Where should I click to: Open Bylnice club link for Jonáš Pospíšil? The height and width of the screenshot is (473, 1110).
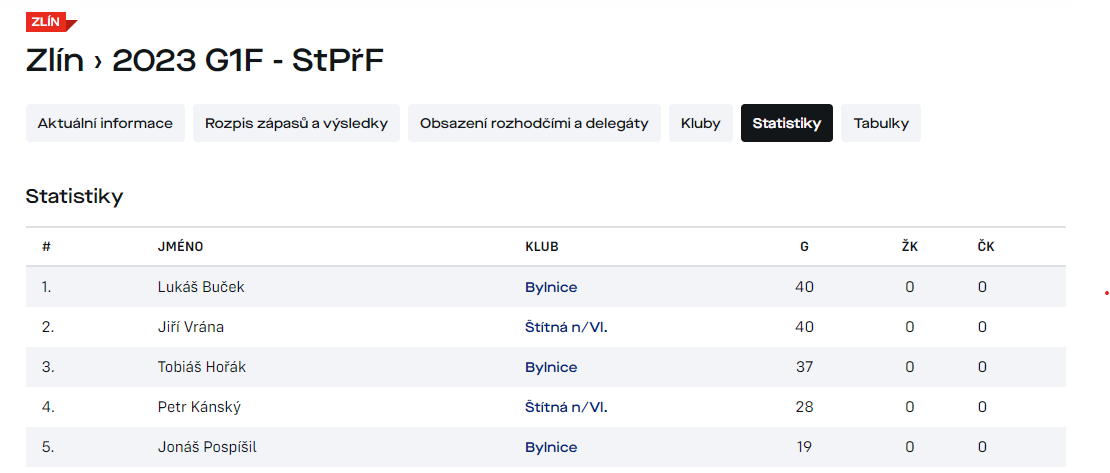pos(551,447)
